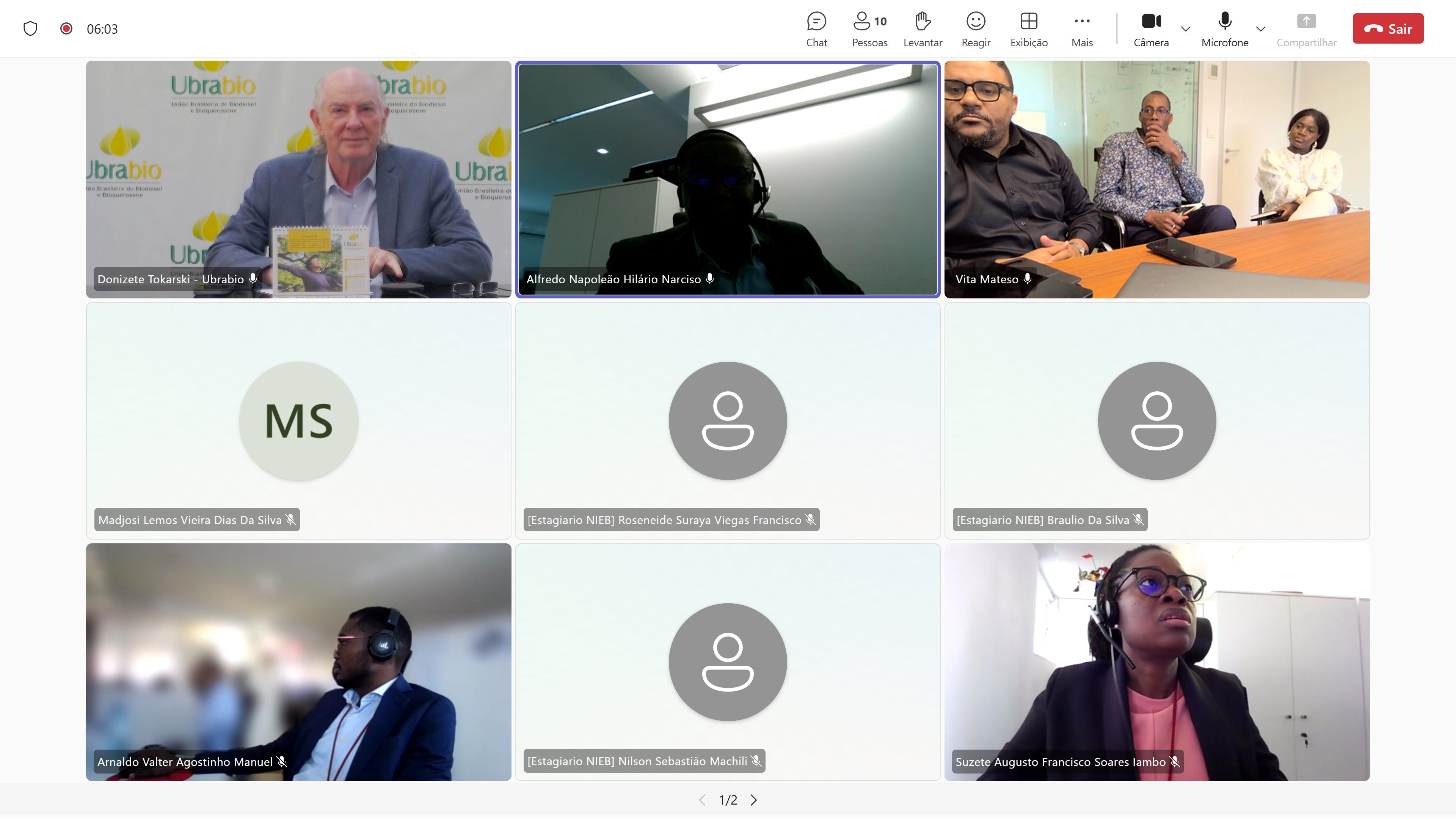Leave the meeting with Sair
Screen dimensions: 1456x819
(x=1388, y=29)
